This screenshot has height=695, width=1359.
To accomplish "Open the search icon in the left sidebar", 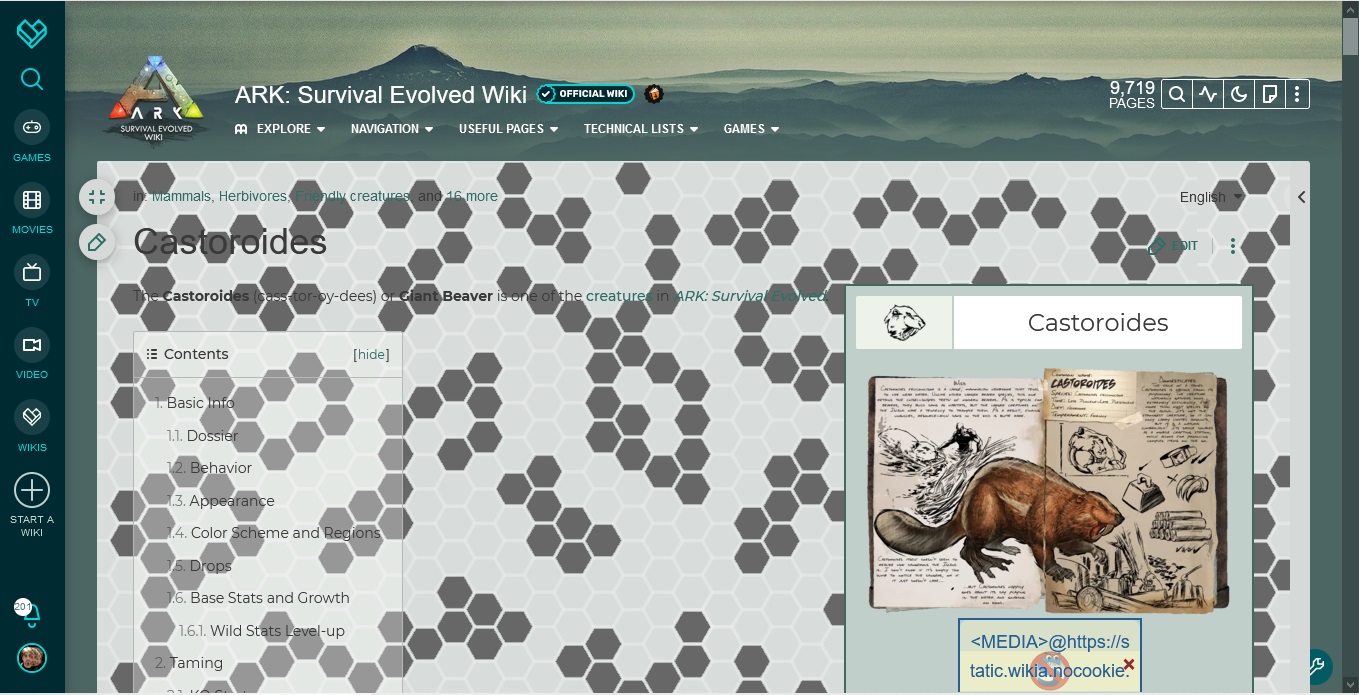I will pos(32,79).
